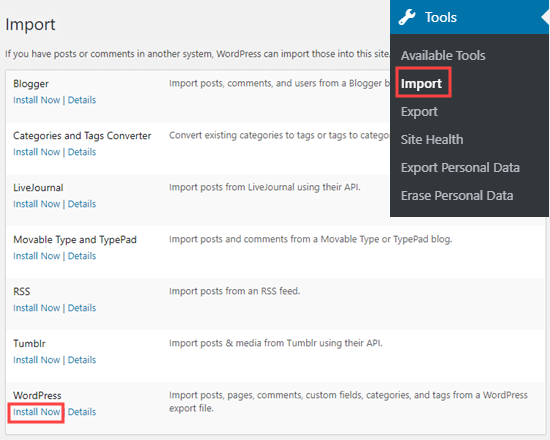The width and height of the screenshot is (550, 440).
Task: View Details for Categories and Tags Converter
Action: 82,152
